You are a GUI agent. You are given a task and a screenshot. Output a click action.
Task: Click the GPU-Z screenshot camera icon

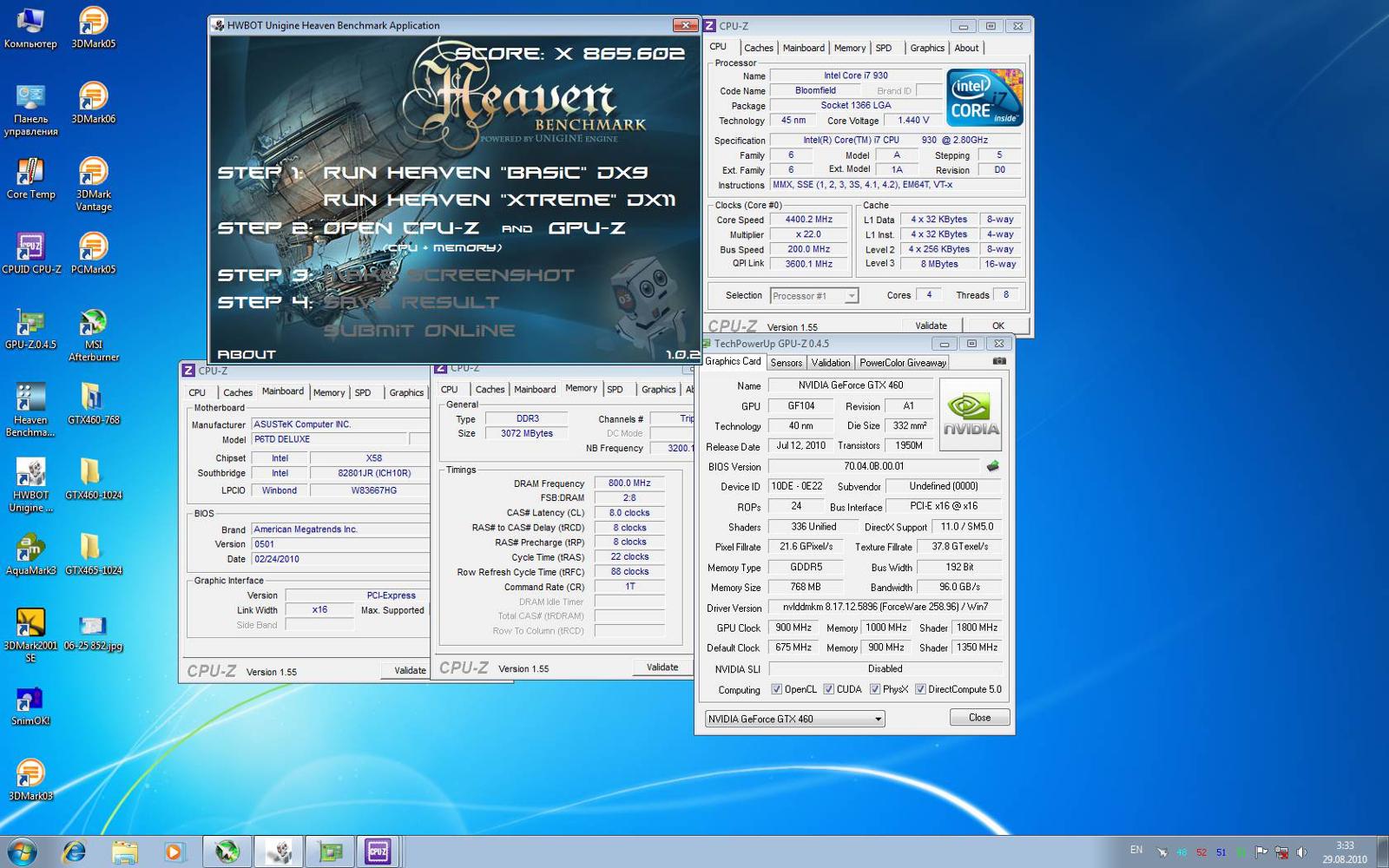[999, 361]
